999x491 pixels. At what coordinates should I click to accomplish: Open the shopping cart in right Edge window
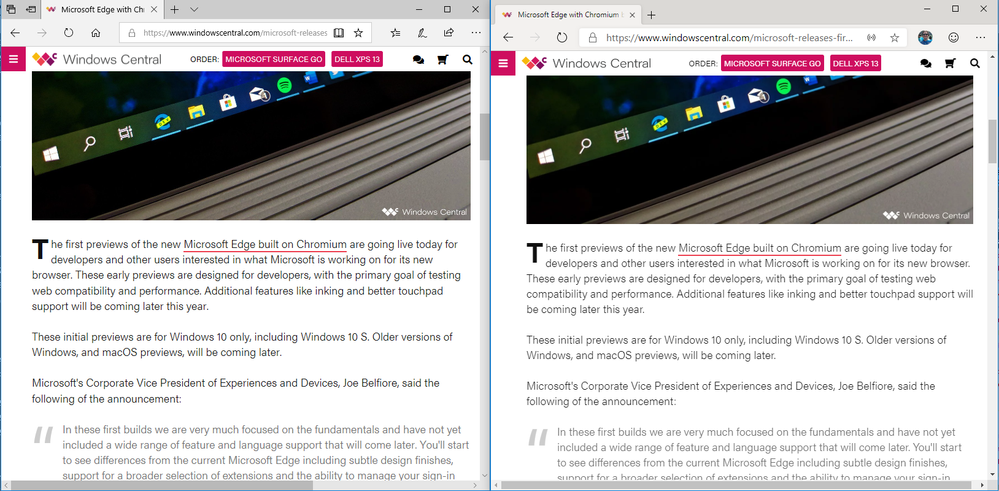pos(950,63)
